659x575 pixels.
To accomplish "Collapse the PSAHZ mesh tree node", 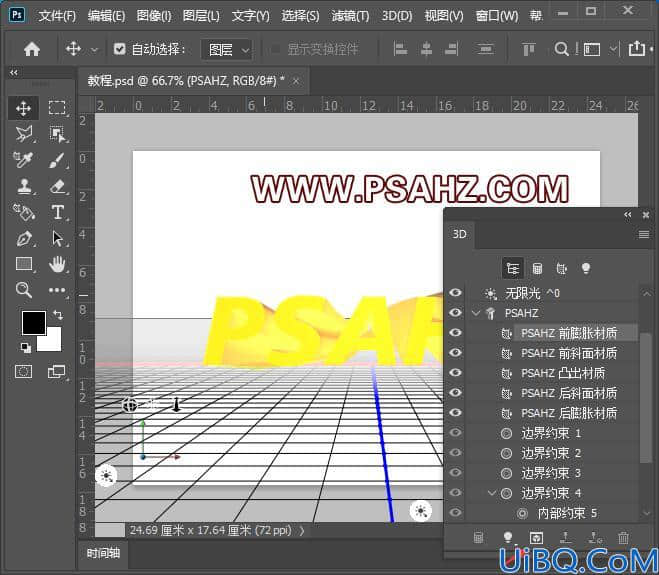I will coord(476,313).
